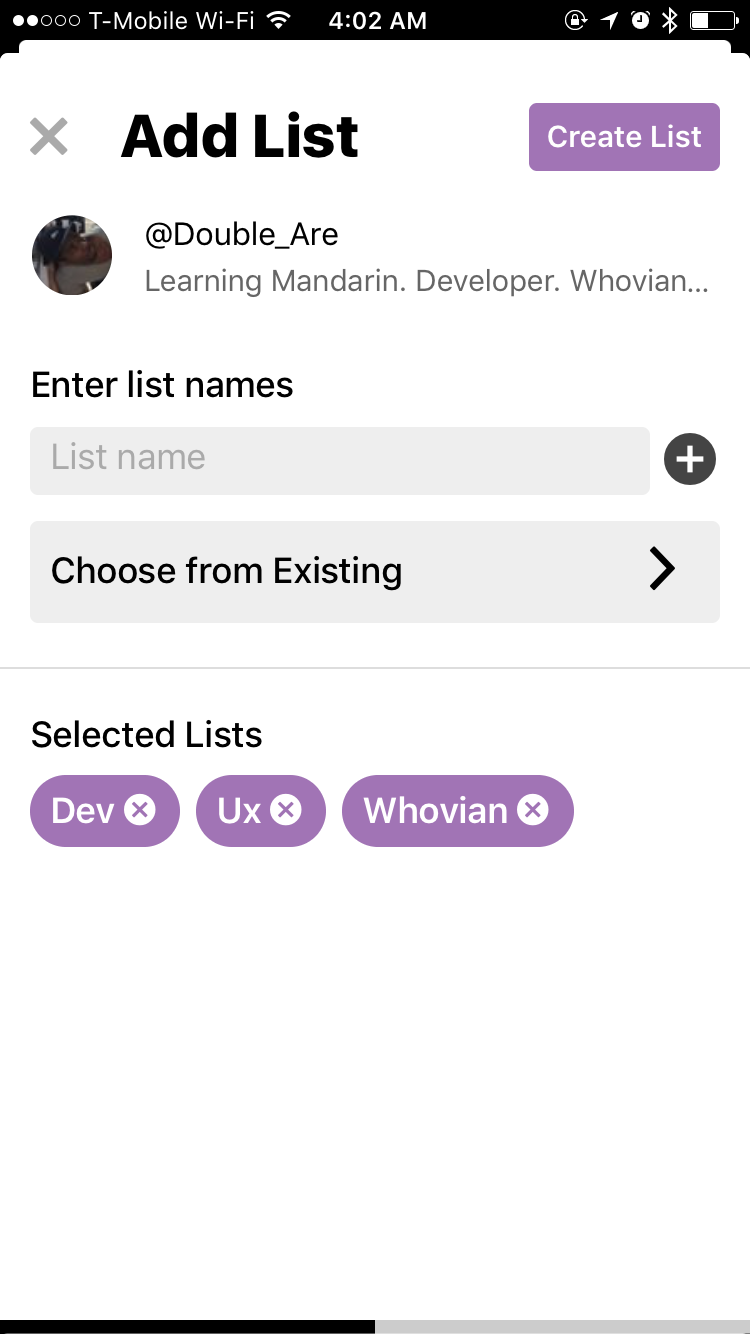Remove the Whovian list tag

(x=533, y=810)
